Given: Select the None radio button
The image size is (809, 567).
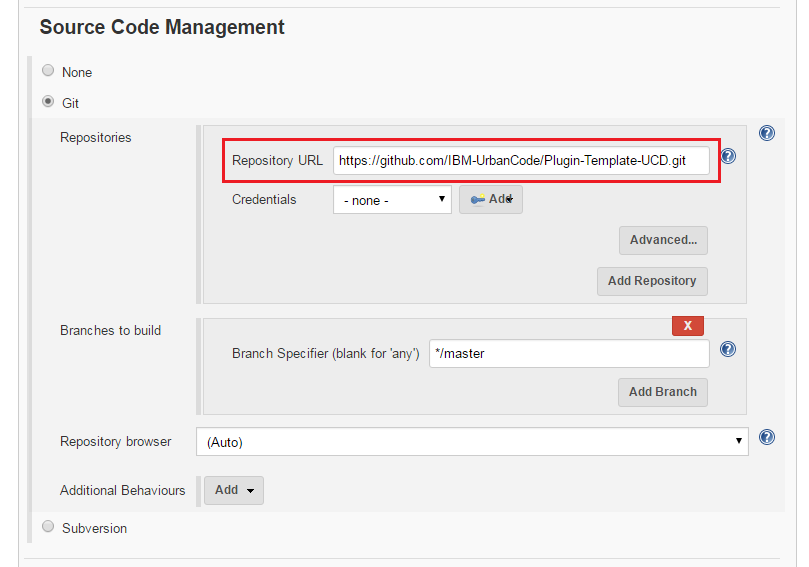Looking at the screenshot, I should pos(48,71).
